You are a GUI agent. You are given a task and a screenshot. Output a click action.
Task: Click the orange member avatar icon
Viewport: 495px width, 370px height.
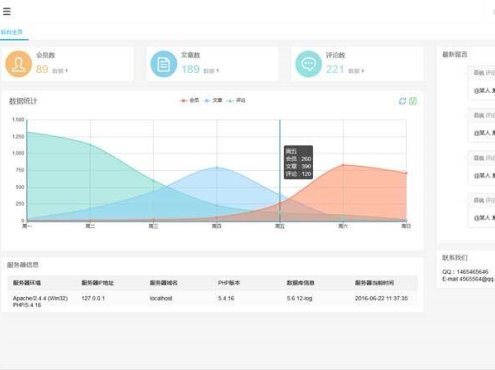pos(18,64)
